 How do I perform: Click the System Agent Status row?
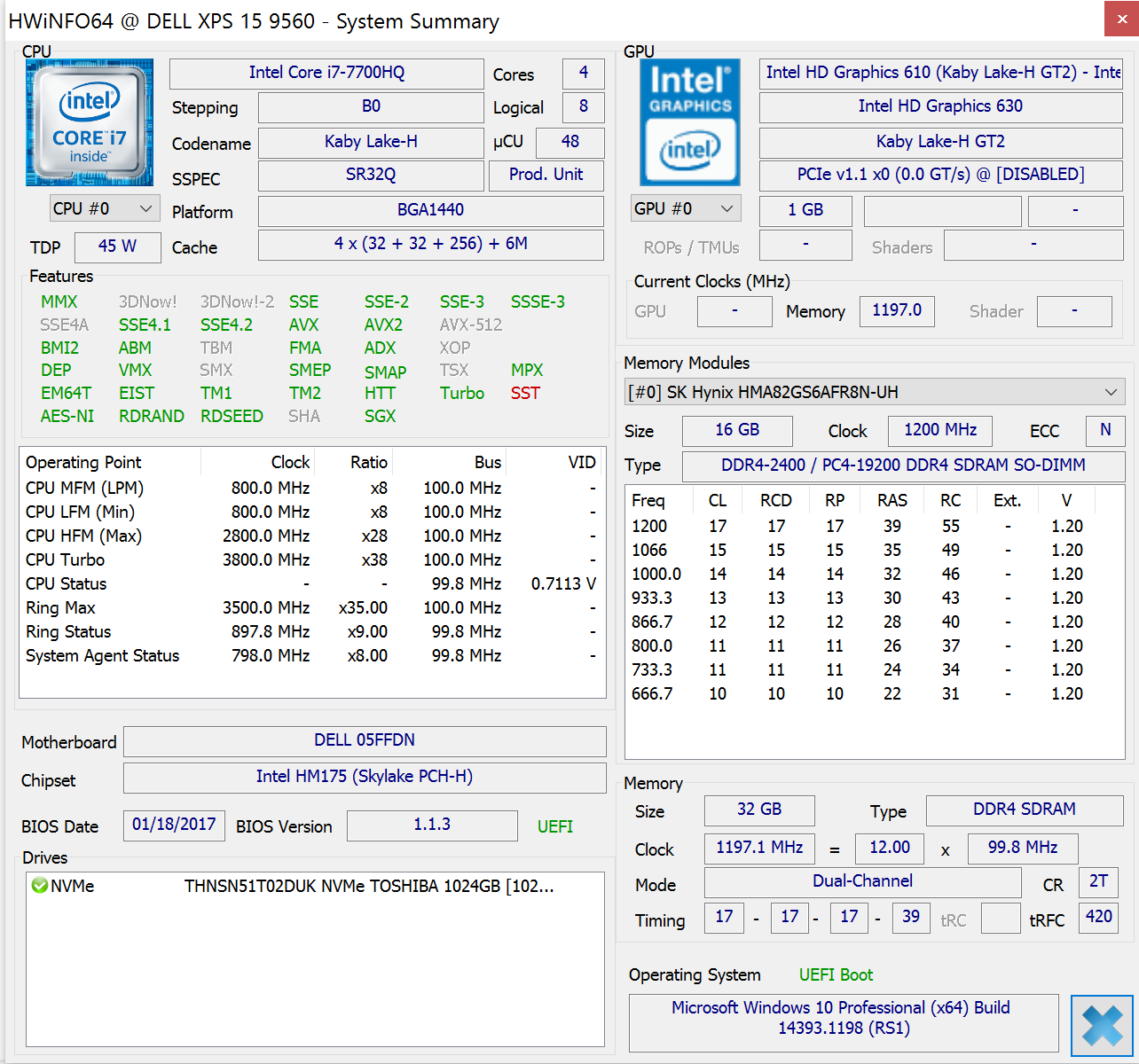click(311, 655)
